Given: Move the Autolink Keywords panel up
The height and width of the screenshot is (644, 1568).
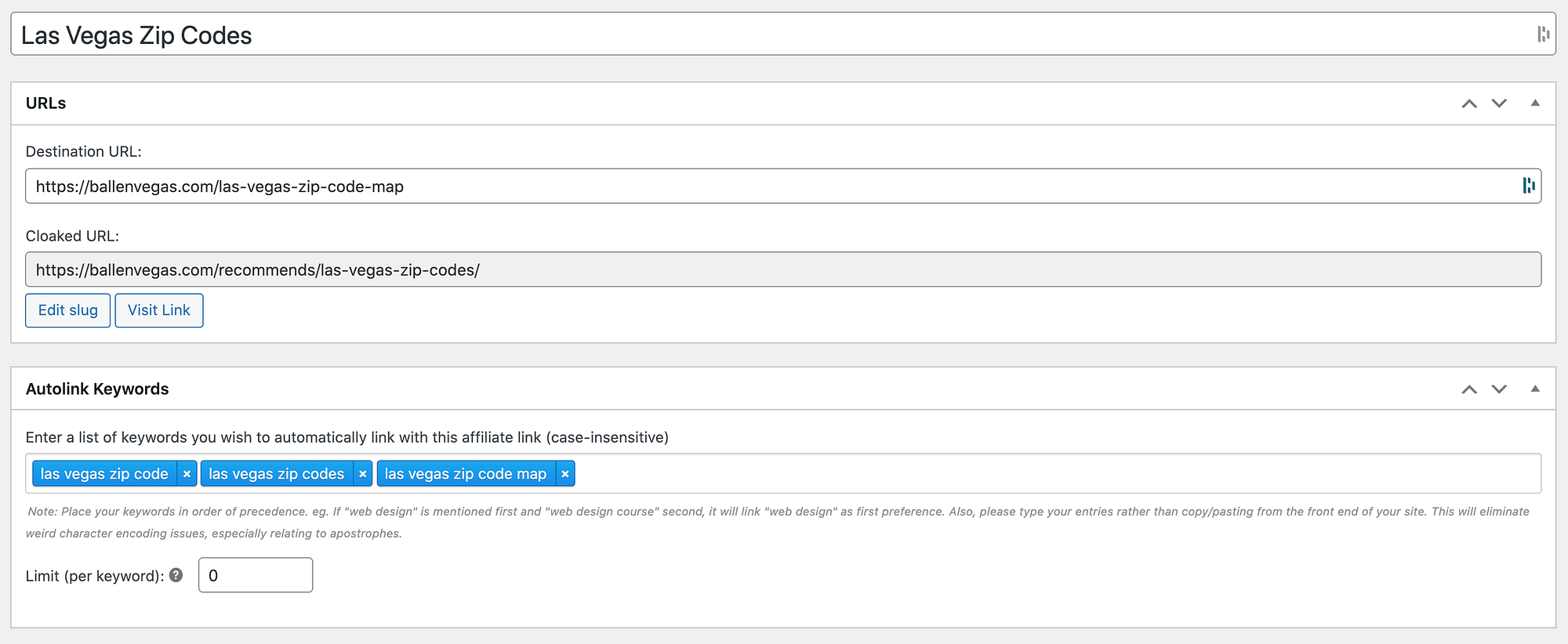Looking at the screenshot, I should click(1469, 389).
